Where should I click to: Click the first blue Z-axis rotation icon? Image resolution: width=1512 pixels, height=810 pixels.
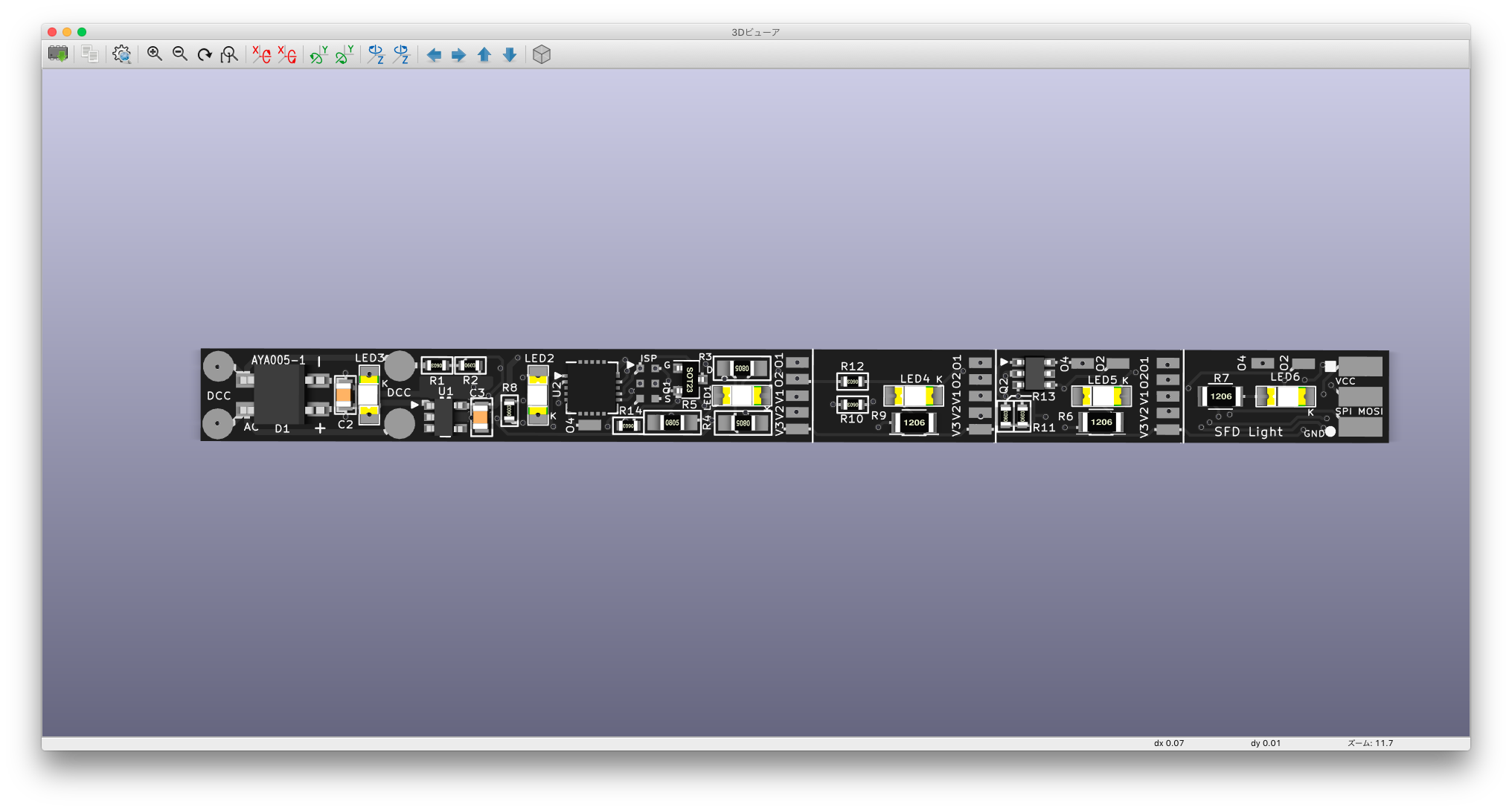[376, 54]
